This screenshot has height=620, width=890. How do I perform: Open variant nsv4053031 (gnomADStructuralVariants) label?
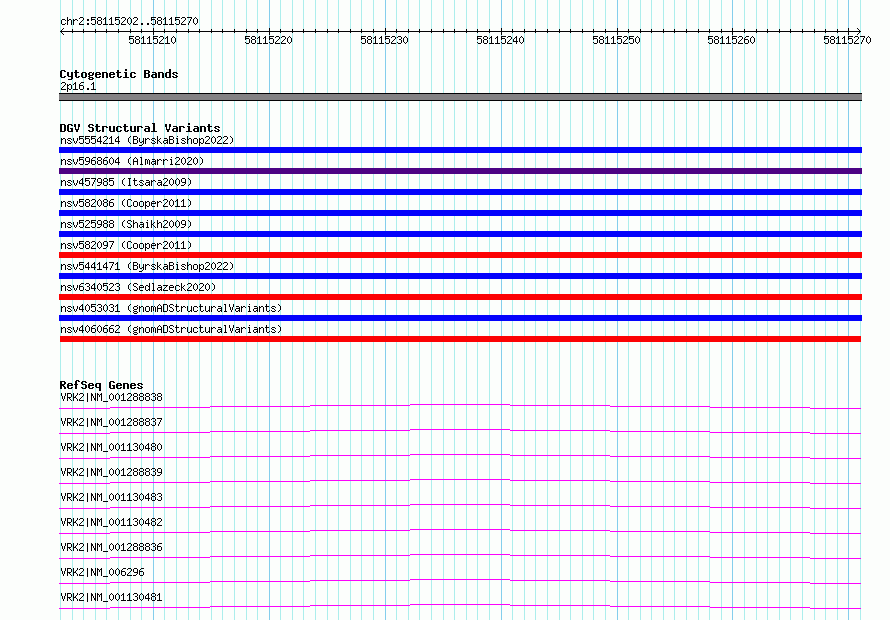171,308
